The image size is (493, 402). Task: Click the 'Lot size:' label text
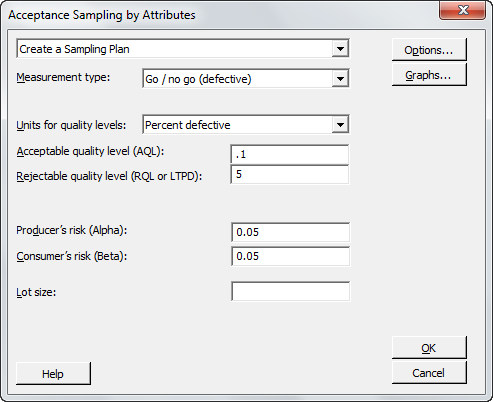point(36,292)
